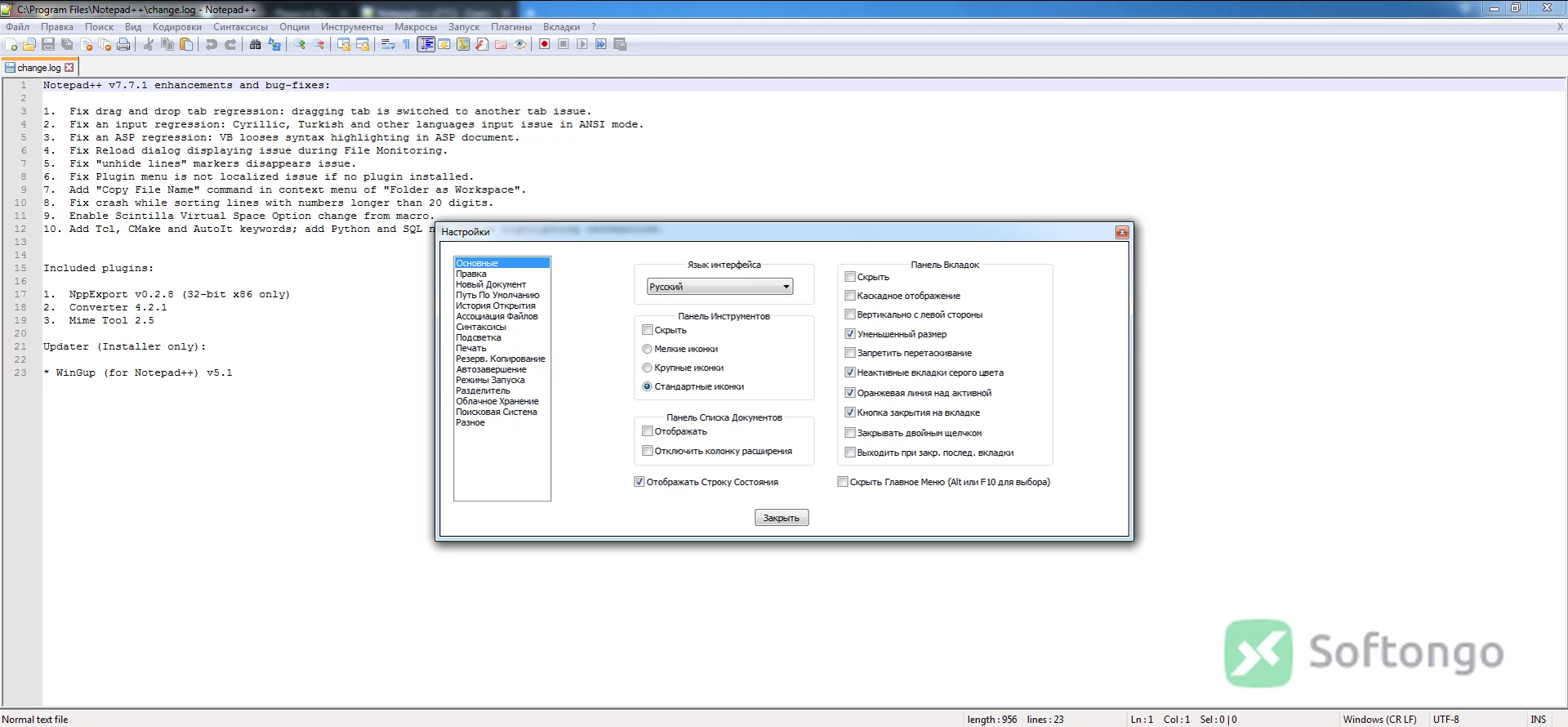
Task: Select Резерв. Копирование settings category
Action: click(501, 359)
